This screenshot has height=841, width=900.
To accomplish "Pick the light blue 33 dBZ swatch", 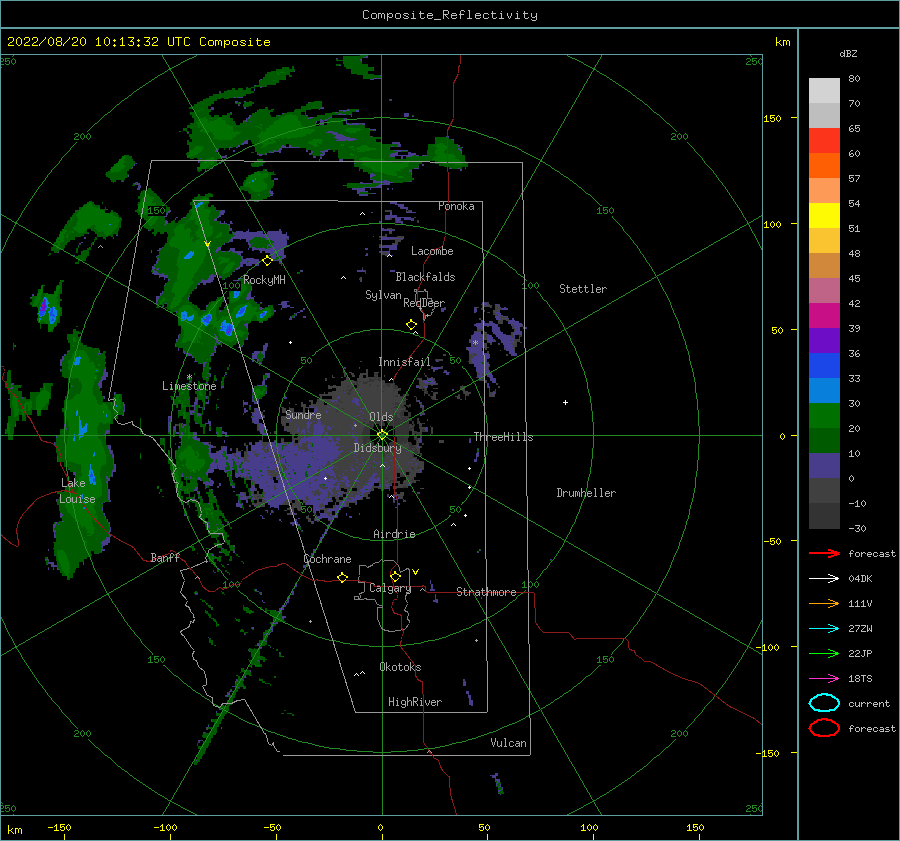I will click(x=824, y=390).
